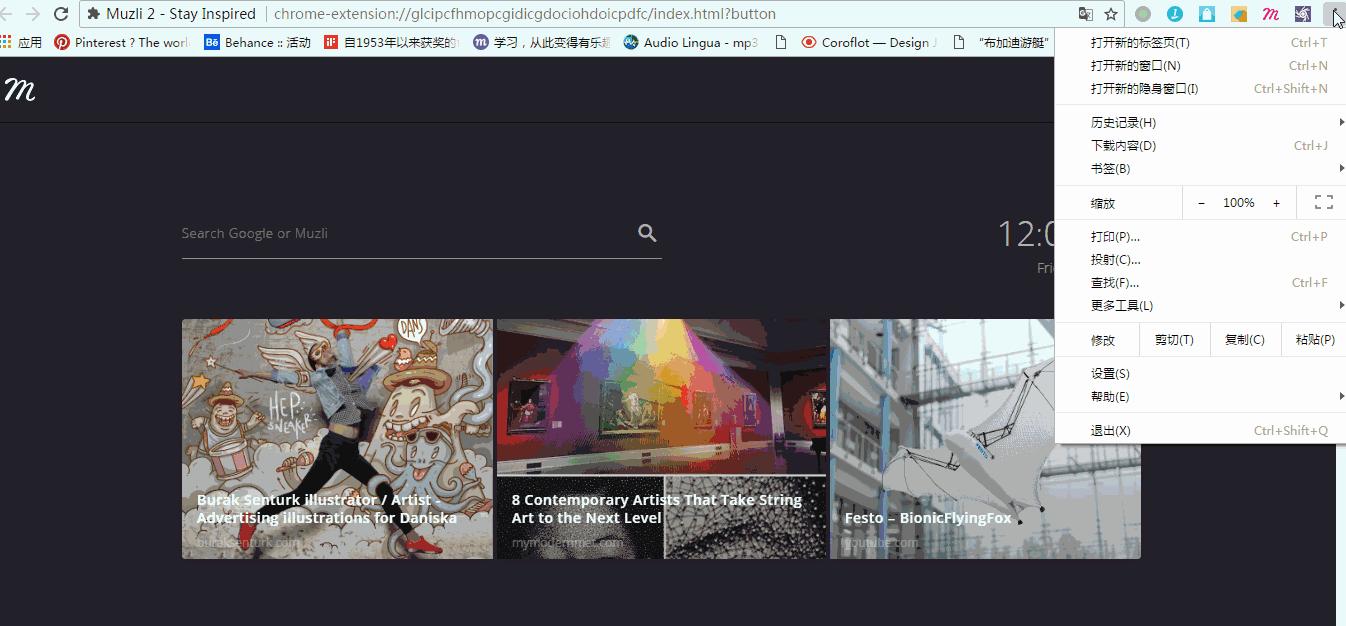Open 历史记录 from the Chrome menu
Image resolution: width=1346 pixels, height=626 pixels.
[x=1120, y=121]
